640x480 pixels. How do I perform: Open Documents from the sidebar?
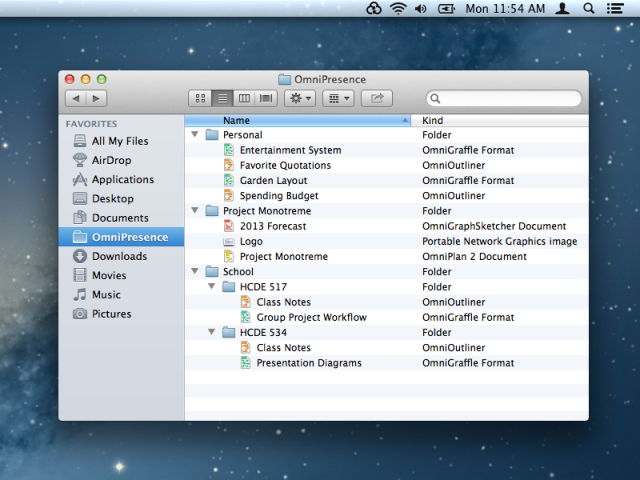(120, 218)
